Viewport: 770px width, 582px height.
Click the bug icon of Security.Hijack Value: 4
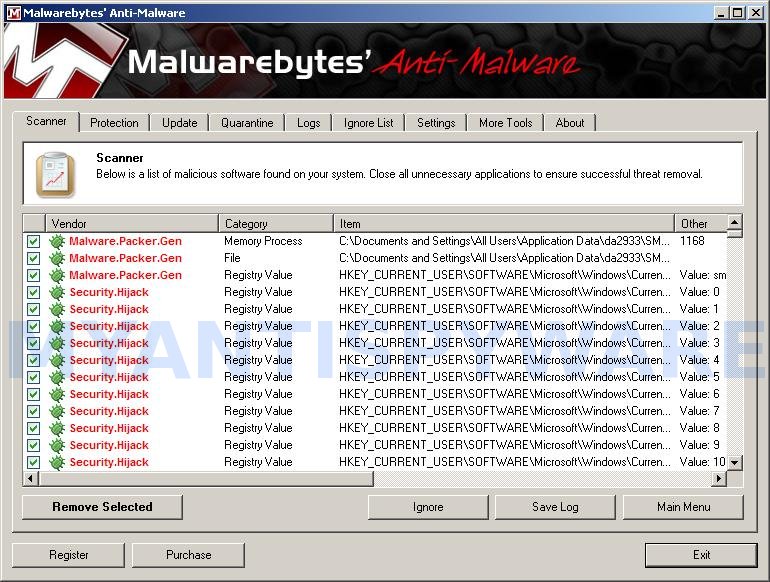57,360
